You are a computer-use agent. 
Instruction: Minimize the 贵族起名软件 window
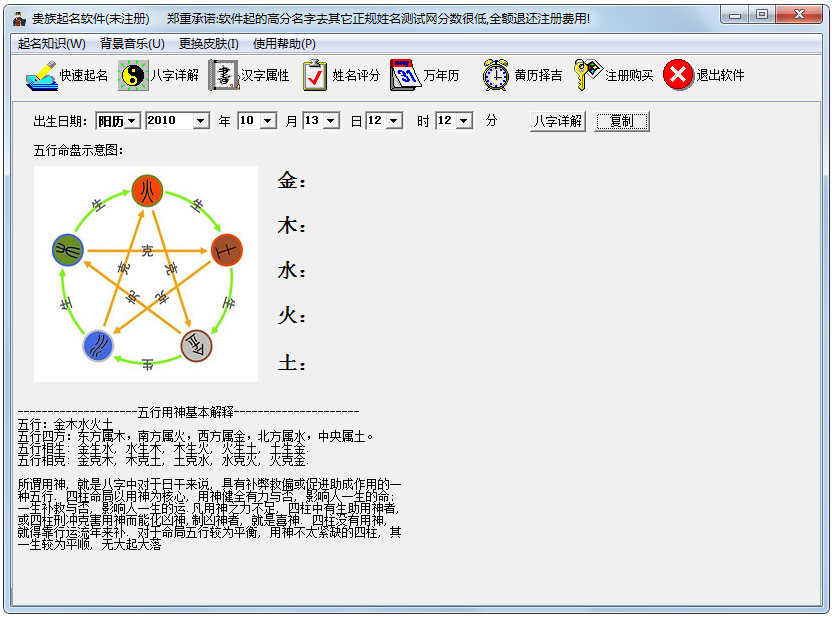735,15
